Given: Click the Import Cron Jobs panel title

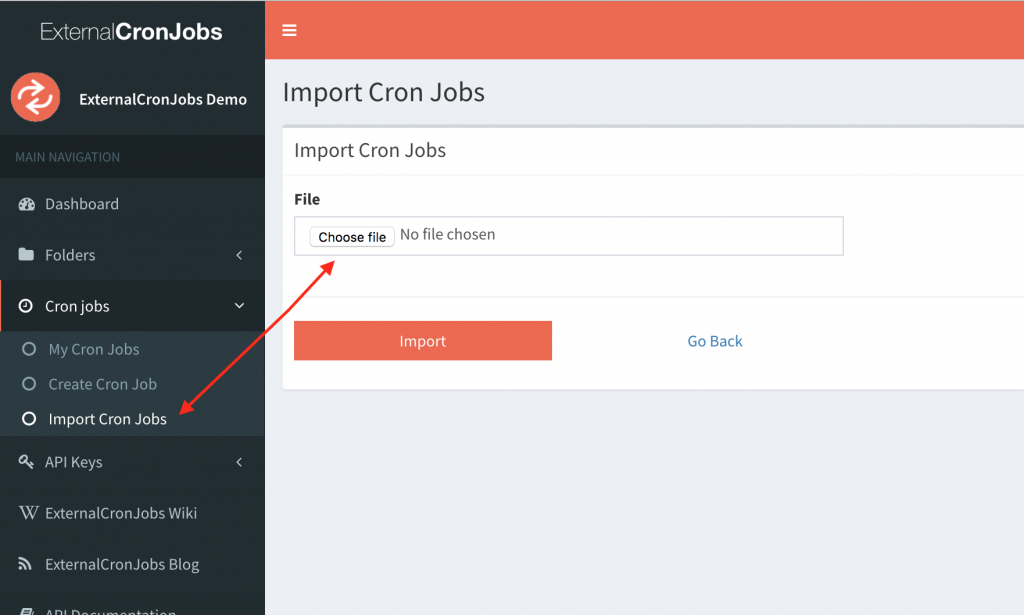Looking at the screenshot, I should (x=370, y=150).
